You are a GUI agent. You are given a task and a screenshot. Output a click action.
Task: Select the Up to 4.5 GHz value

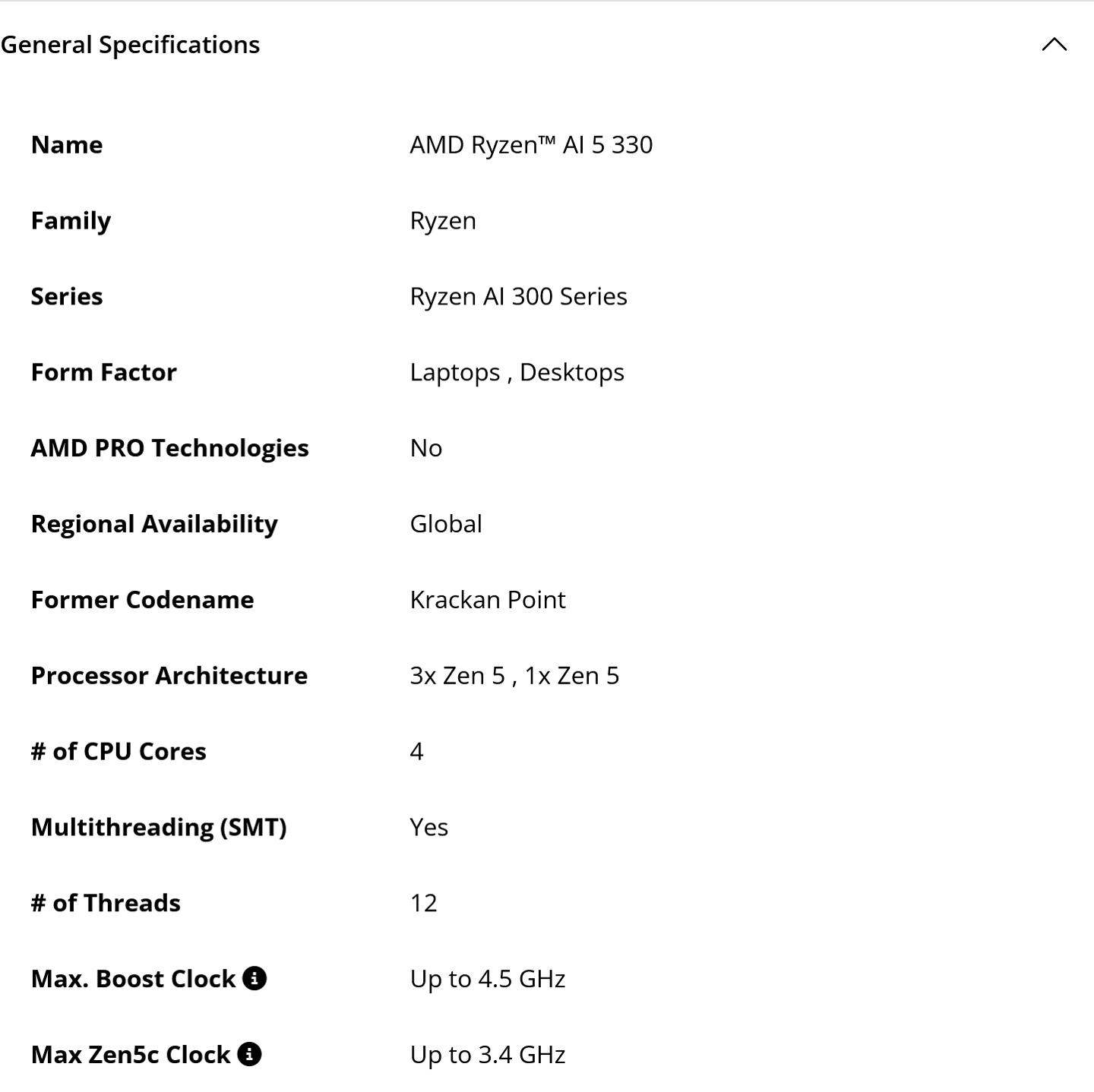[488, 979]
